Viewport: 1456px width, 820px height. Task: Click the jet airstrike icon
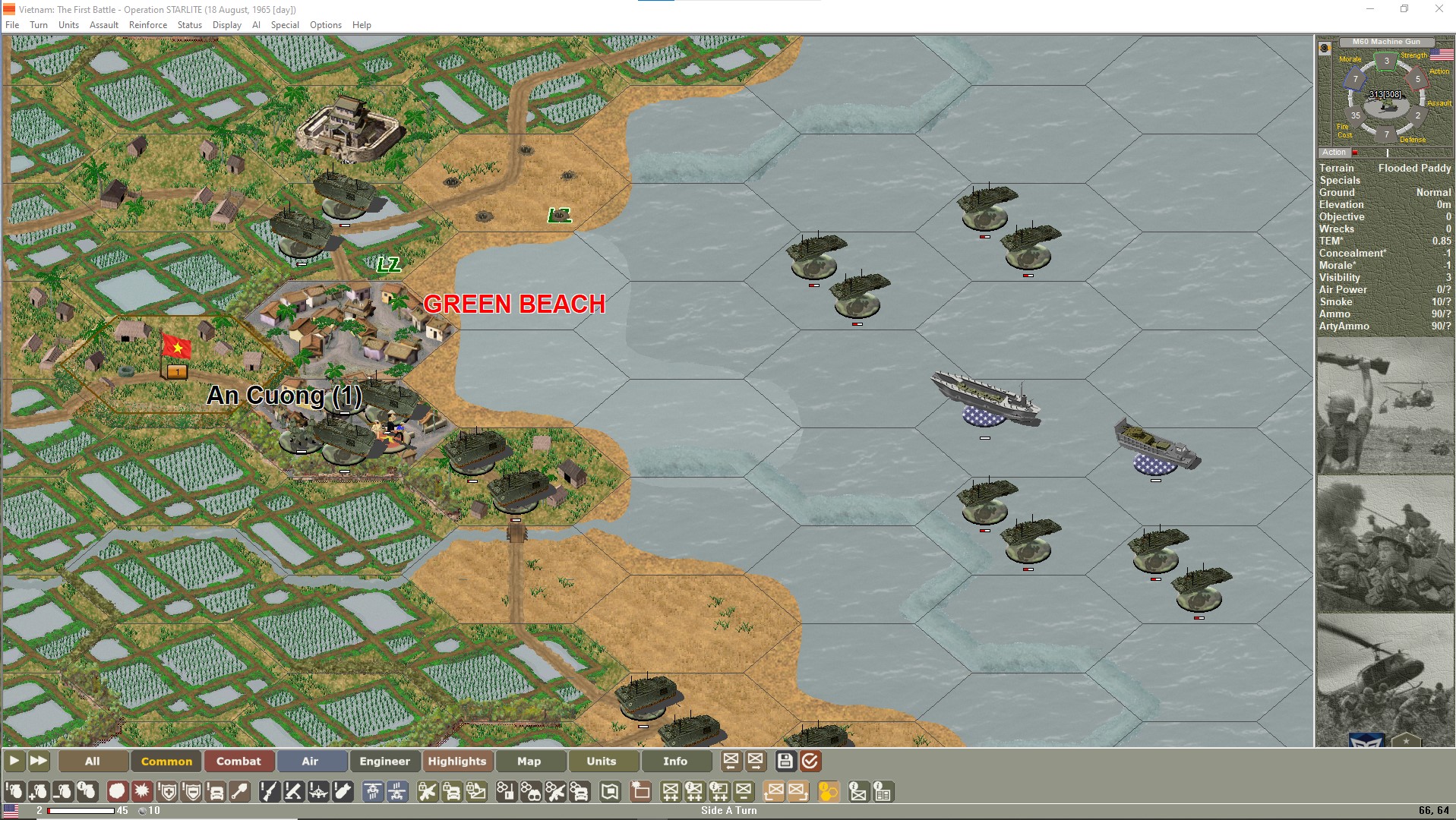318,792
